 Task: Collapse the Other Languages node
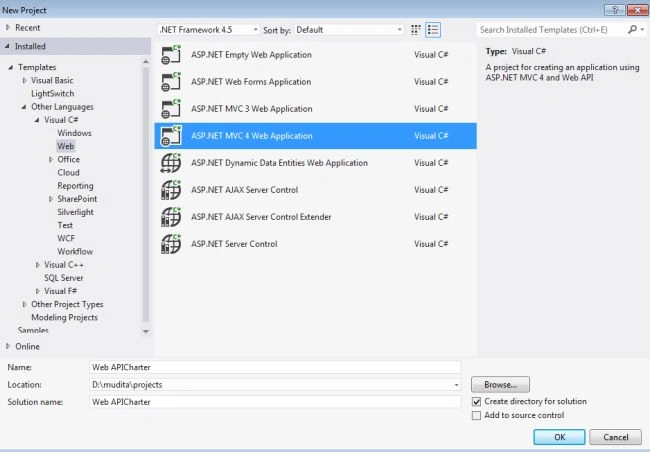point(24,107)
